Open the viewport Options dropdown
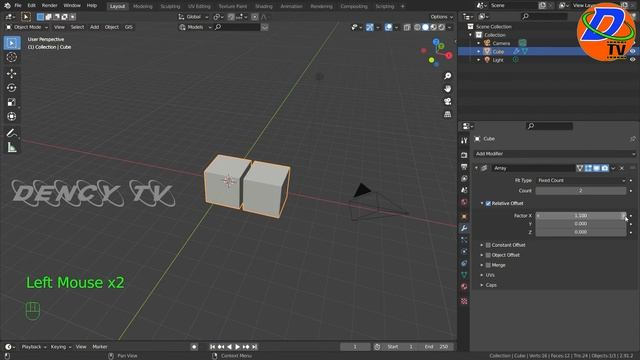Image resolution: width=640 pixels, height=360 pixels. click(x=442, y=17)
